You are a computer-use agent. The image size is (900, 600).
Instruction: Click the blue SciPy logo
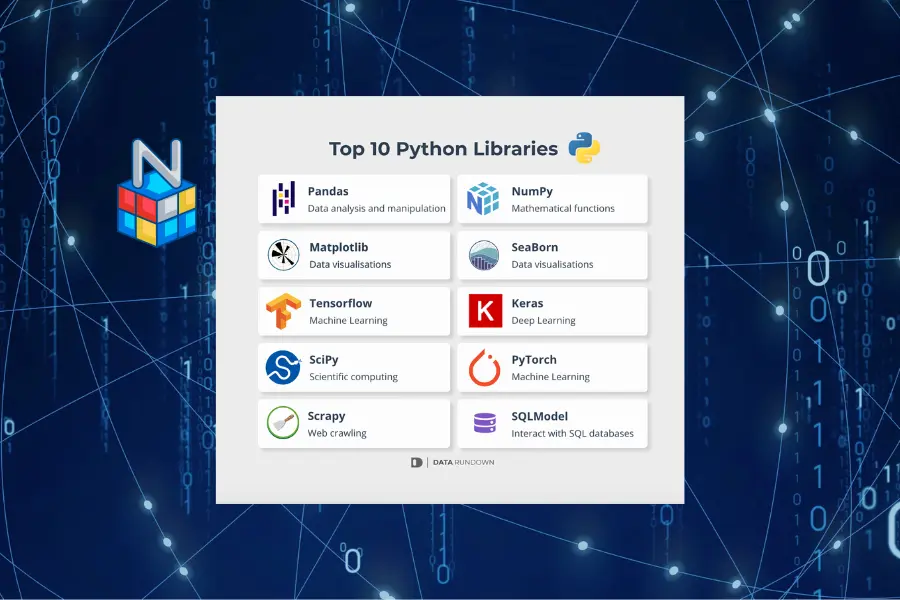(x=284, y=367)
